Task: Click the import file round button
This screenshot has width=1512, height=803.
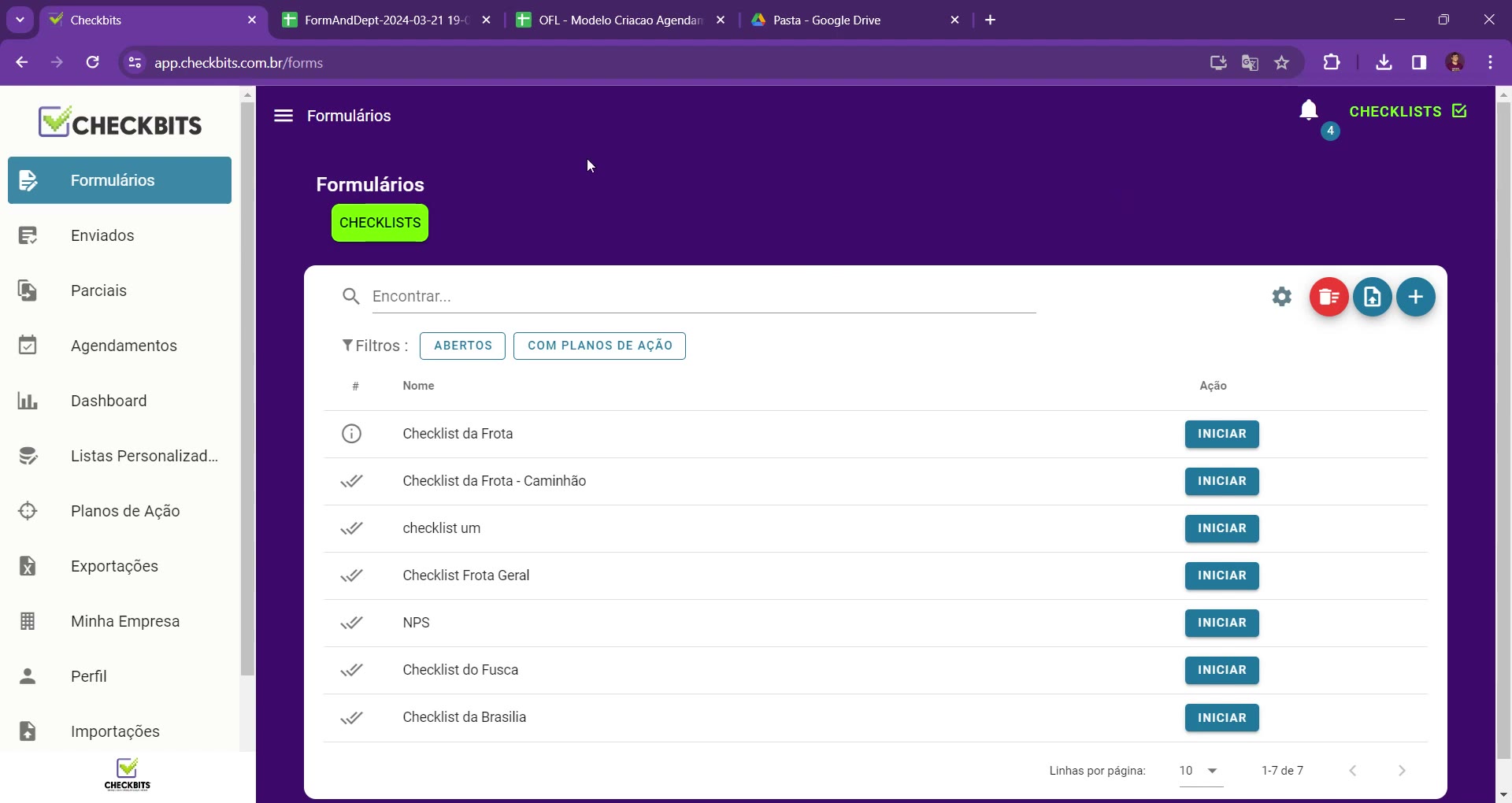Action: point(1373,297)
